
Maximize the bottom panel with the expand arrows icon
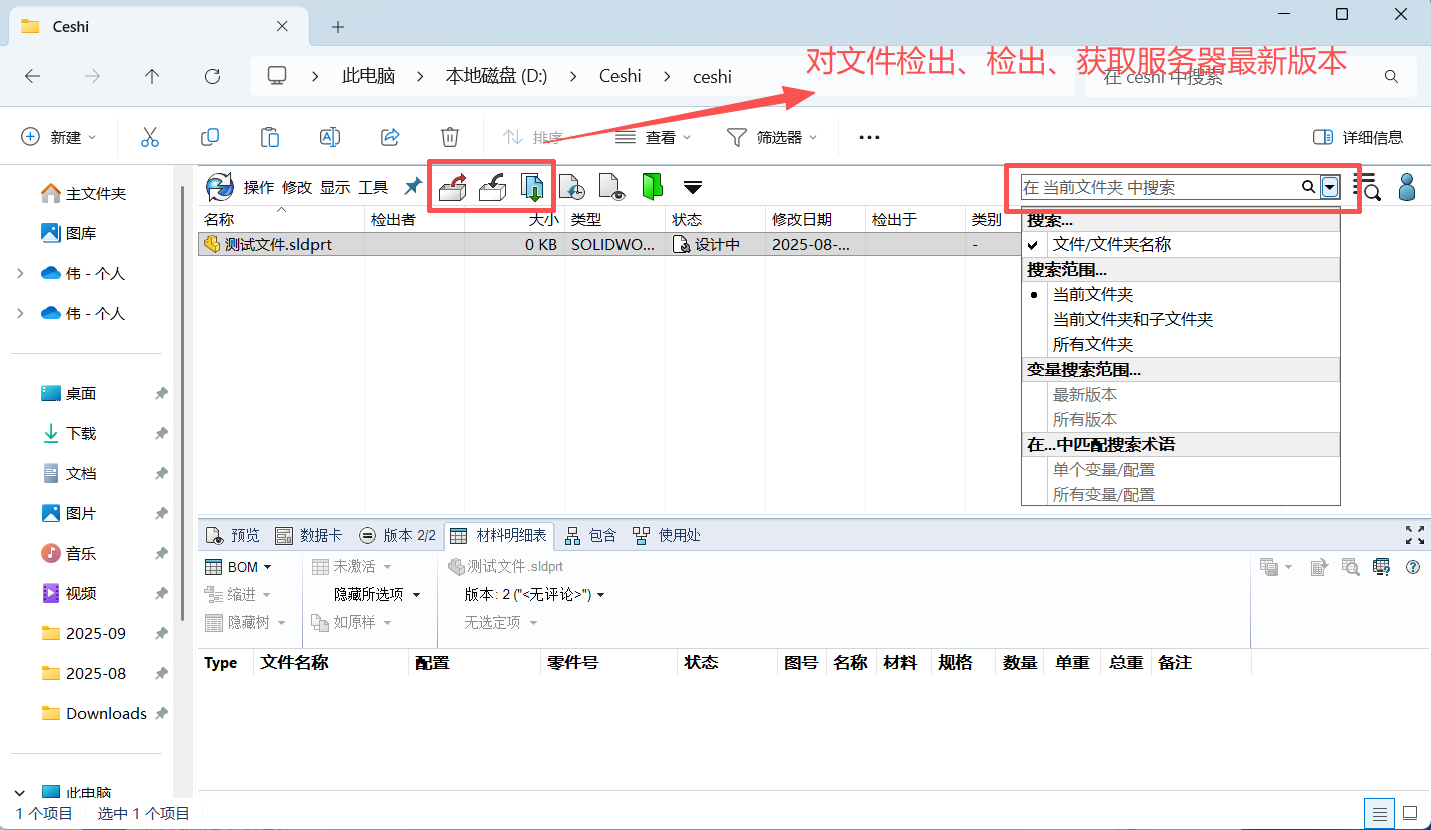(1414, 535)
